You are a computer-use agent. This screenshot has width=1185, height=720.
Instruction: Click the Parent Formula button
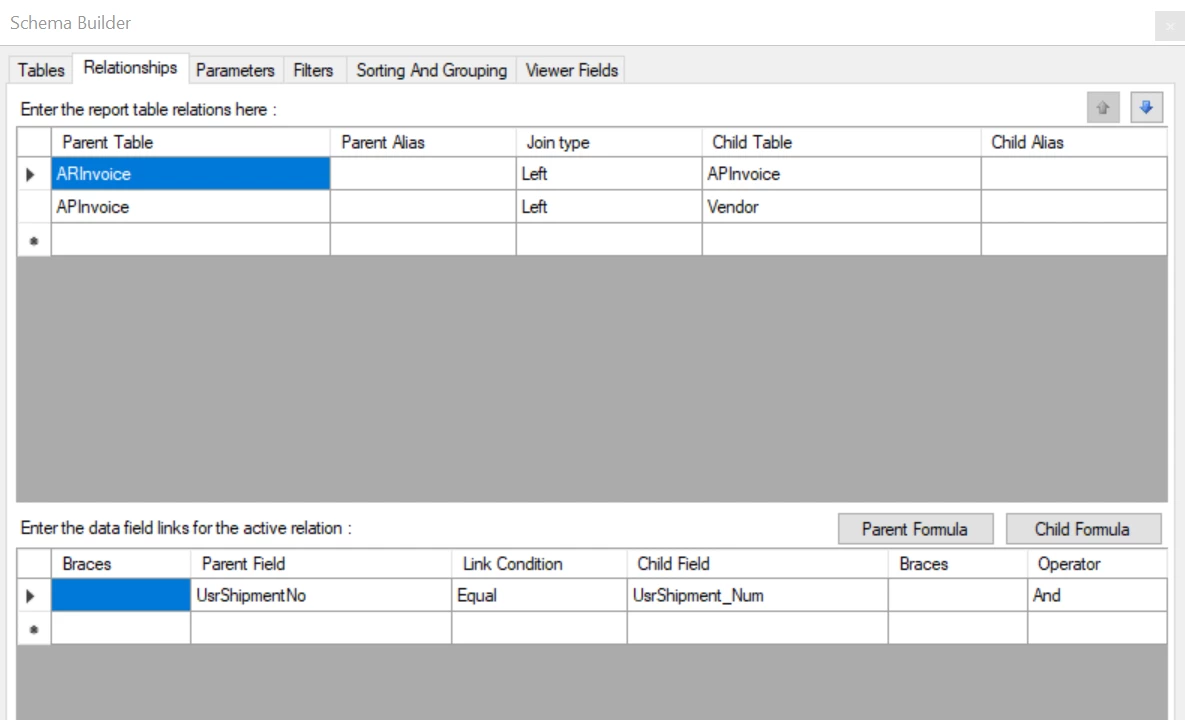click(x=915, y=528)
